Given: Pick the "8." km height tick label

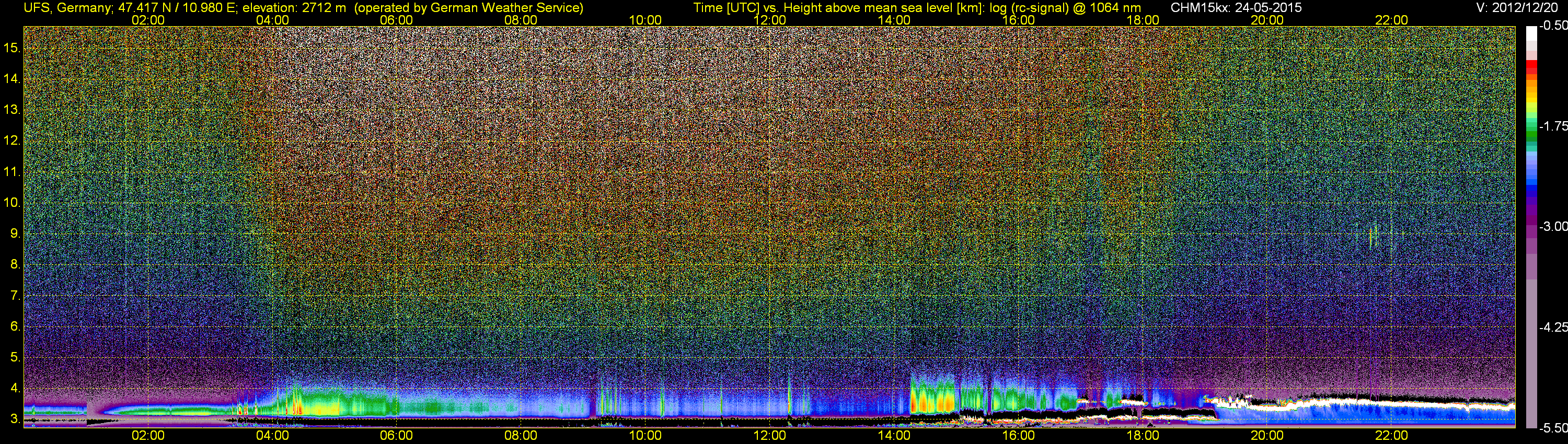Looking at the screenshot, I should [x=15, y=265].
